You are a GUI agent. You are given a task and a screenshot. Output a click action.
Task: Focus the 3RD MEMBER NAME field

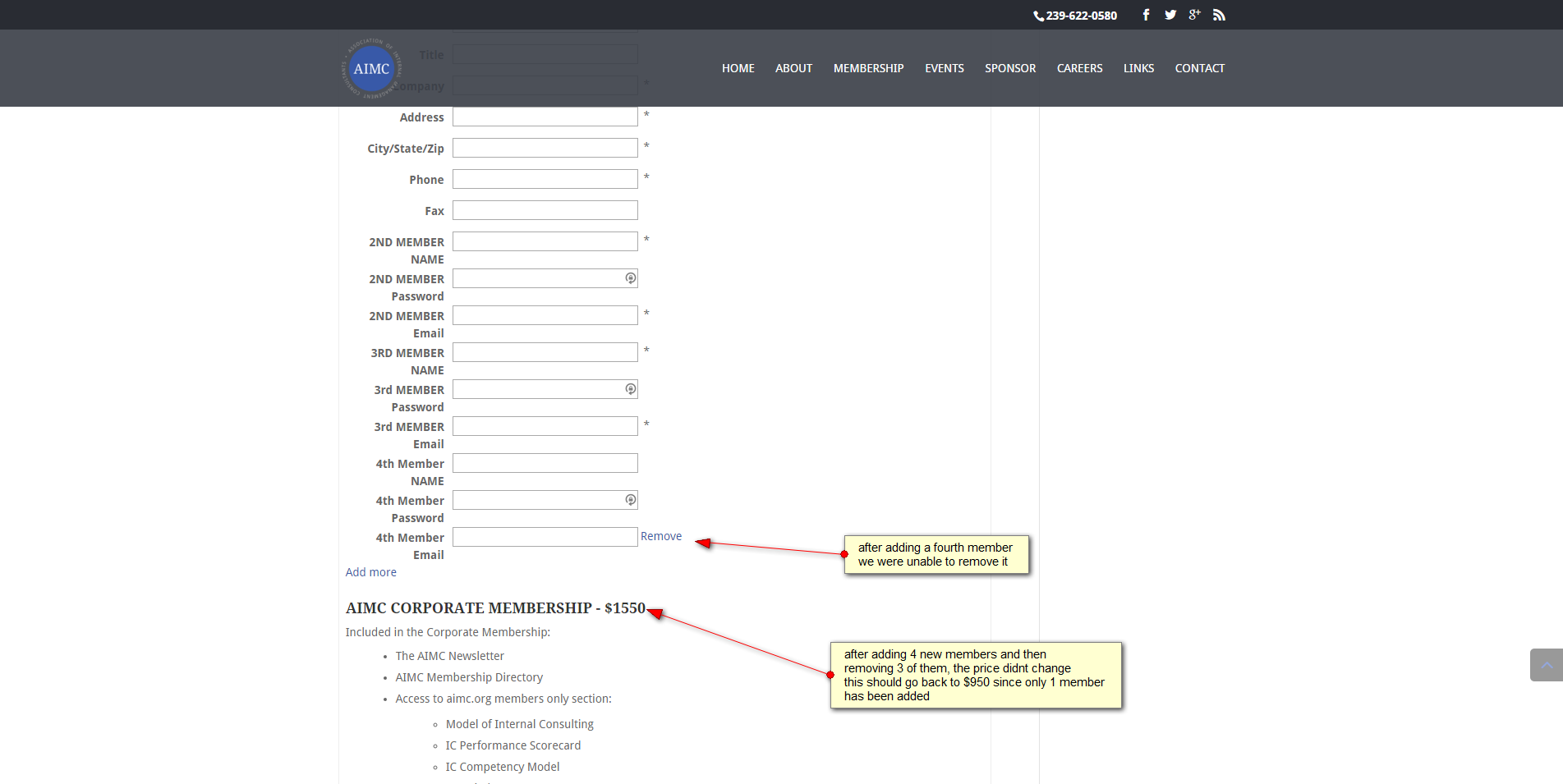[x=545, y=352]
